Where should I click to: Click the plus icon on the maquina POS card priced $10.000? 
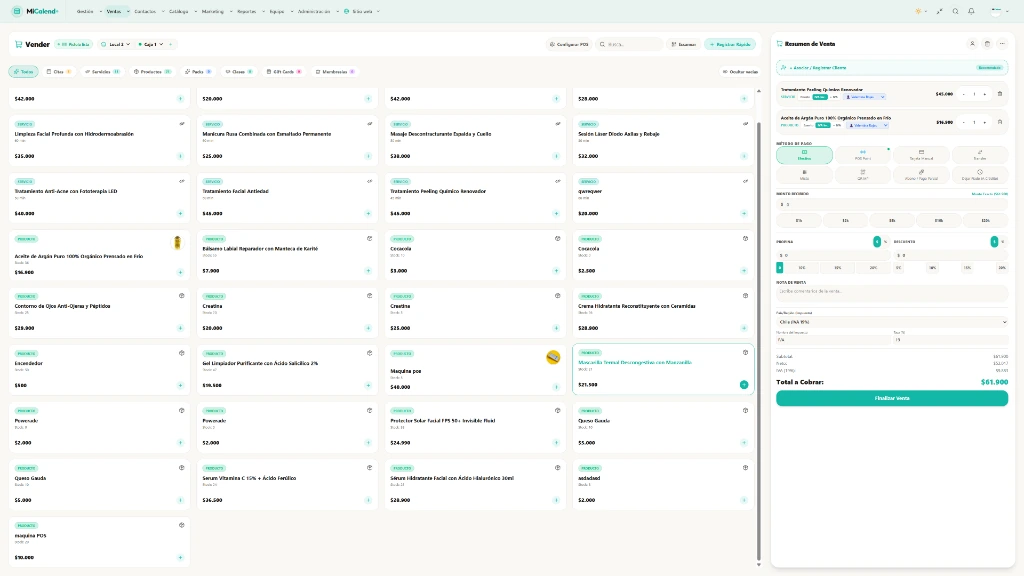pos(180,558)
